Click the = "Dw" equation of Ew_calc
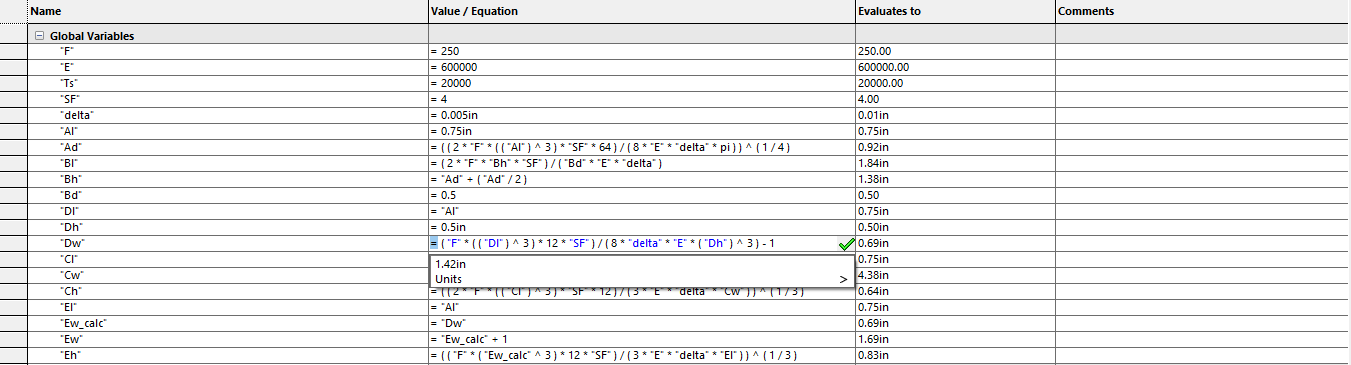 [641, 323]
